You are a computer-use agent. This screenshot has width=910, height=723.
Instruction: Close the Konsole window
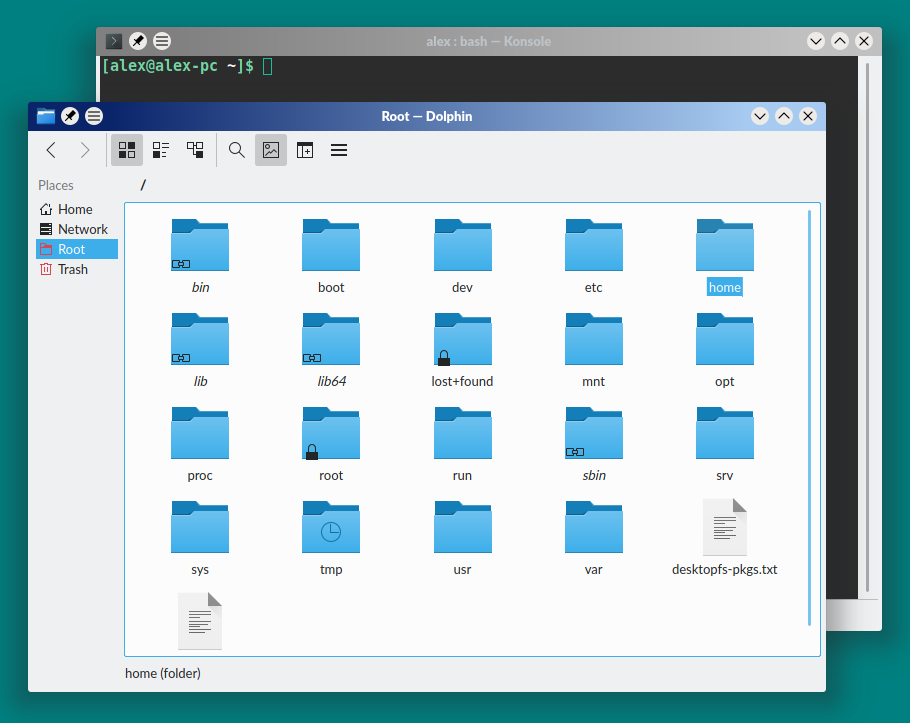pos(864,41)
